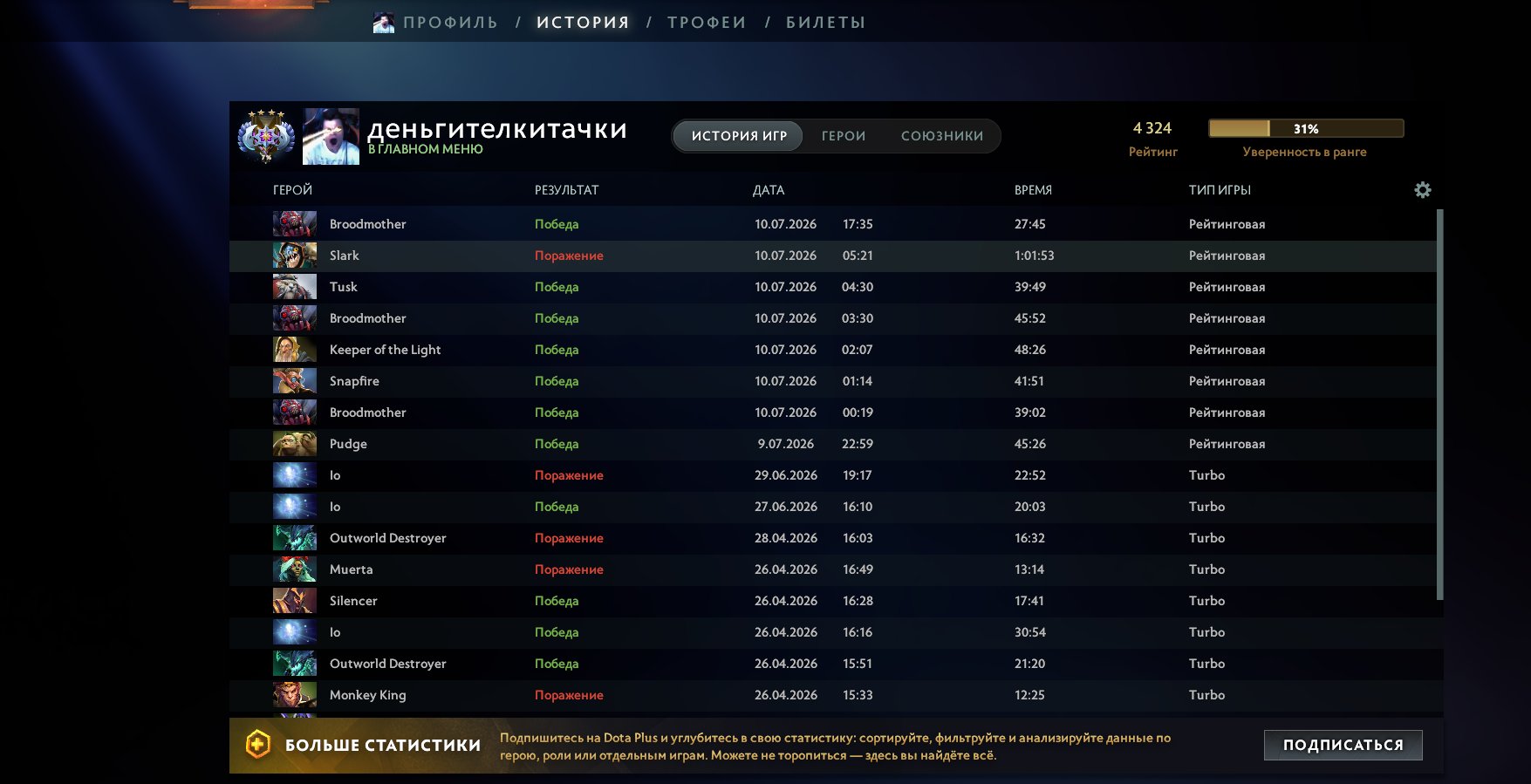Click the Keeper of the Light portrait
This screenshot has width=1531, height=784.
point(295,350)
